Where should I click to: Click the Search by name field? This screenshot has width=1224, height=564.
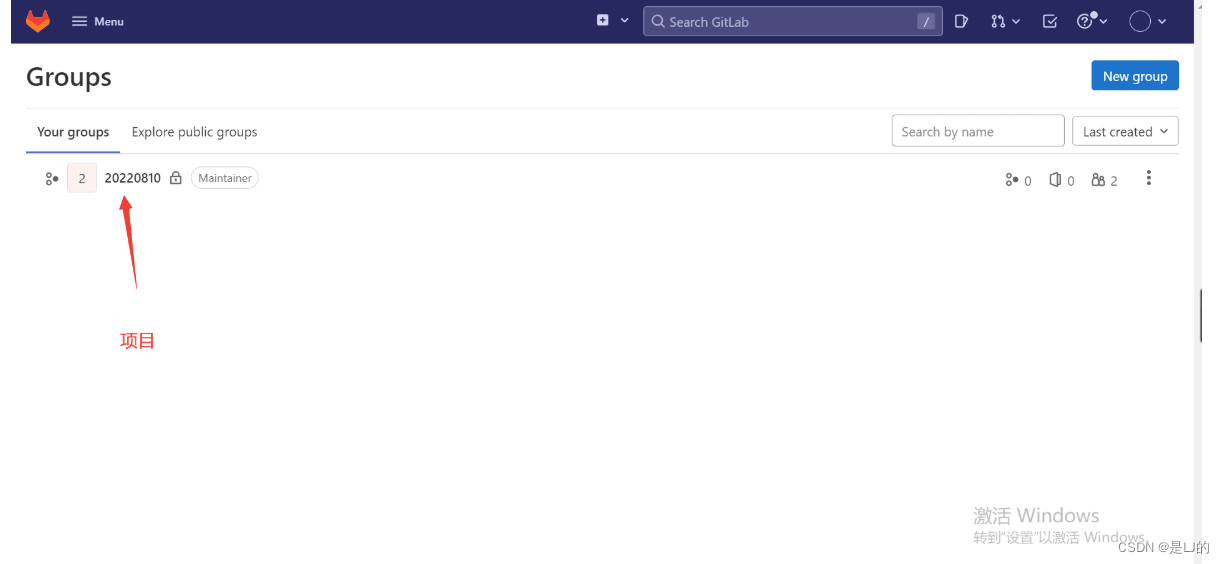coord(978,131)
